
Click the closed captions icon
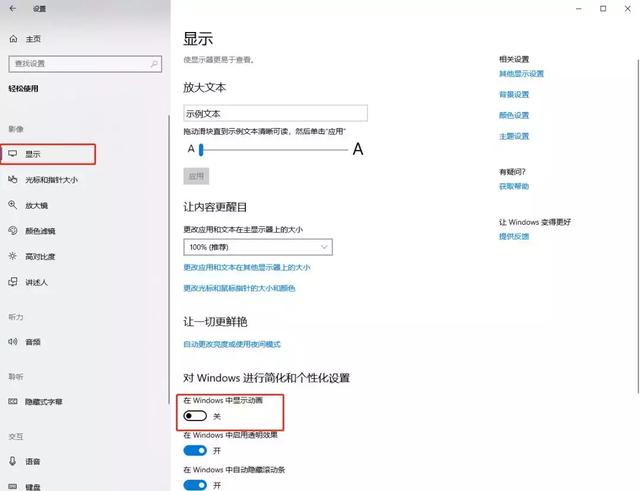point(13,402)
